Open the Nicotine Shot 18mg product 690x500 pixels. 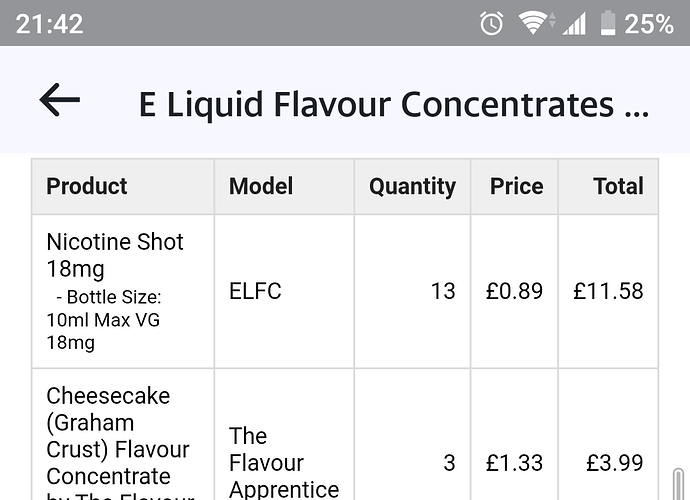[x=115, y=255]
